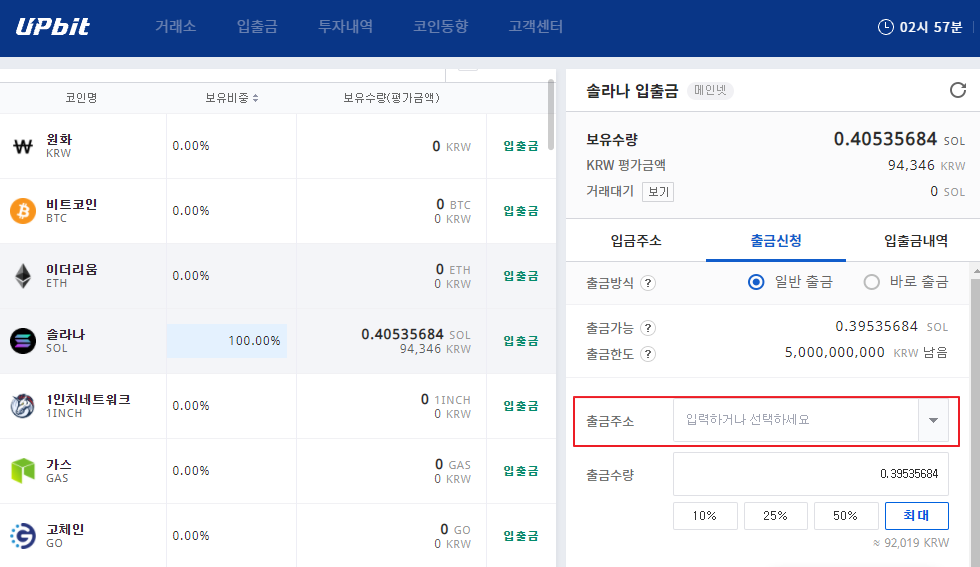Screen dimensions: 980x567
Task: Click the 02시 57분 time display
Action: pos(931,27)
